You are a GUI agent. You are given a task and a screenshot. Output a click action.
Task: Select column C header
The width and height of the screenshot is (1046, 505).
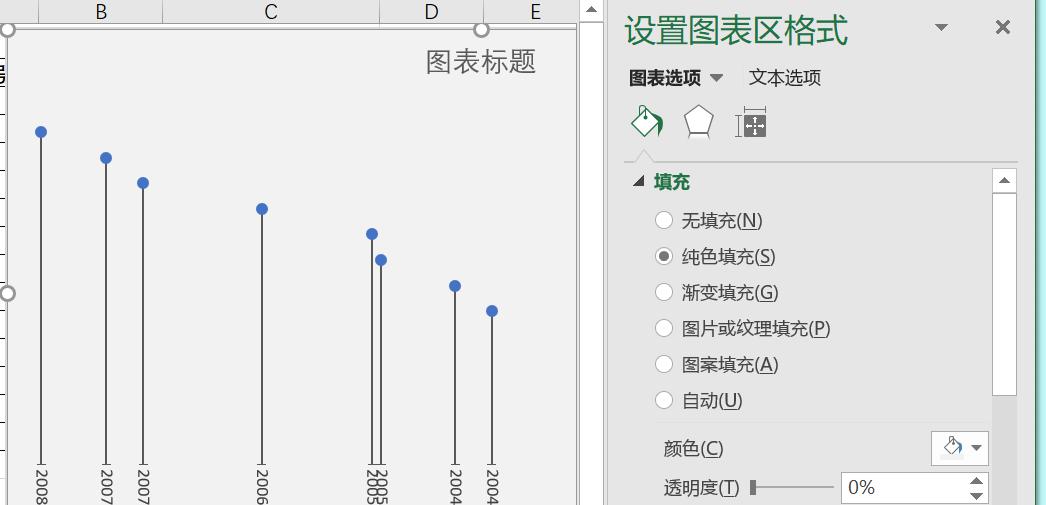[271, 11]
